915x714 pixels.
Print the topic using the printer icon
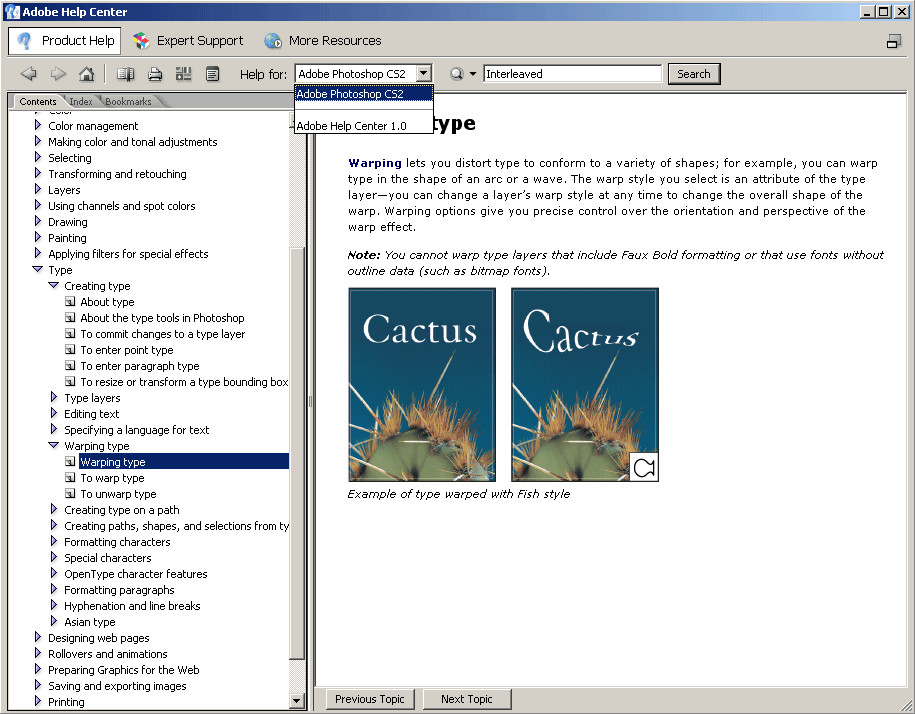(x=155, y=74)
